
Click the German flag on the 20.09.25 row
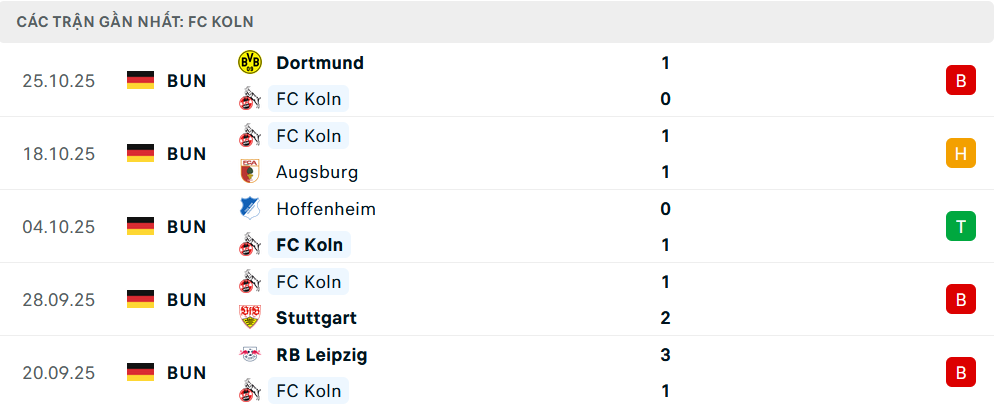point(140,373)
